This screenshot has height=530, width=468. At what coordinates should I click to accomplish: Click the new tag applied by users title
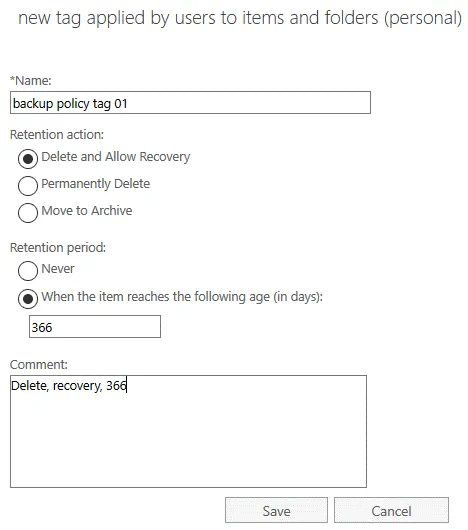coord(240,18)
